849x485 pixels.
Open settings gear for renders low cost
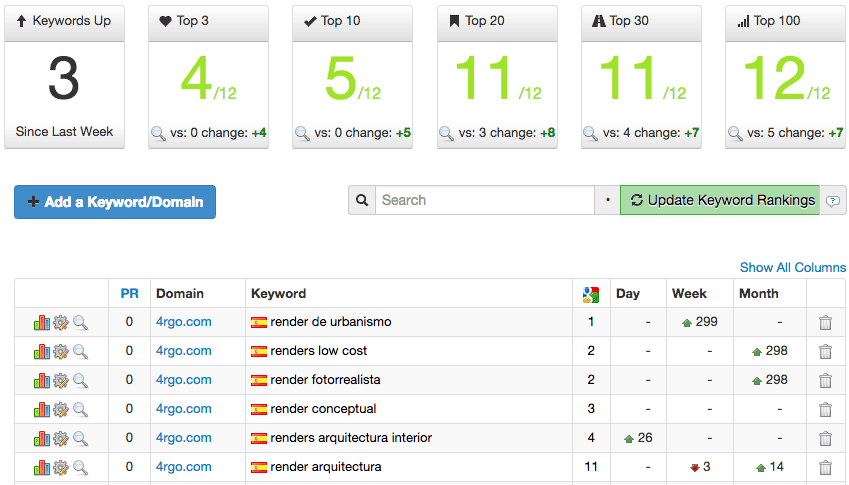point(61,352)
